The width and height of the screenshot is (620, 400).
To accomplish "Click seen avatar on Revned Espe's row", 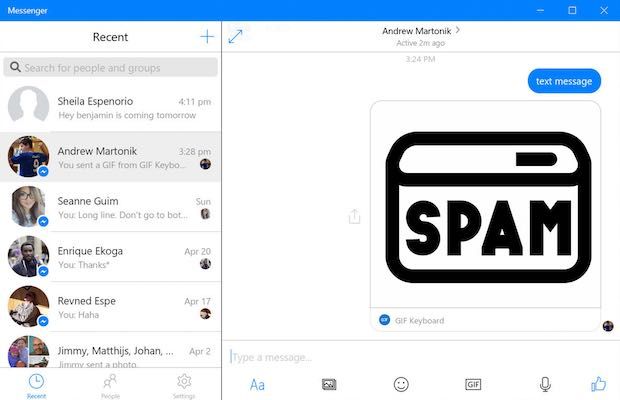I will (x=205, y=314).
